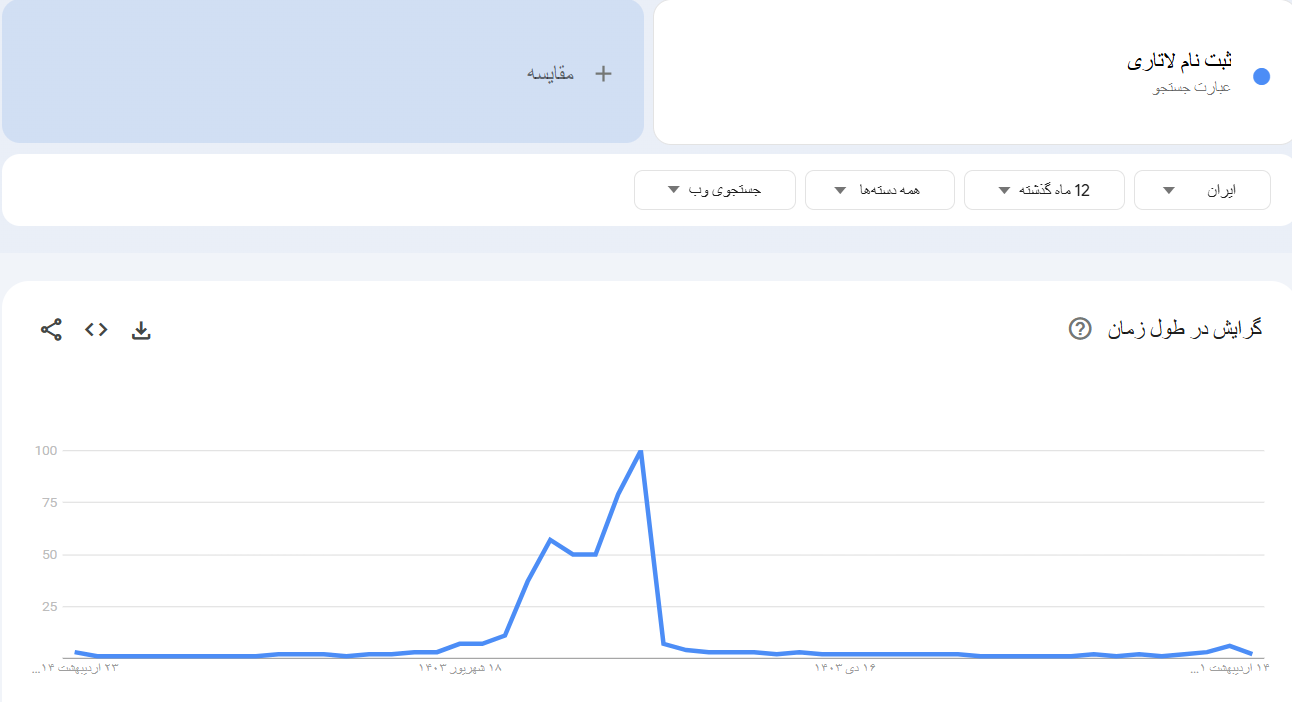Image resolution: width=1292 pixels, height=702 pixels.
Task: Click the search term ثبت نام لاتاری
Action: point(1179,61)
